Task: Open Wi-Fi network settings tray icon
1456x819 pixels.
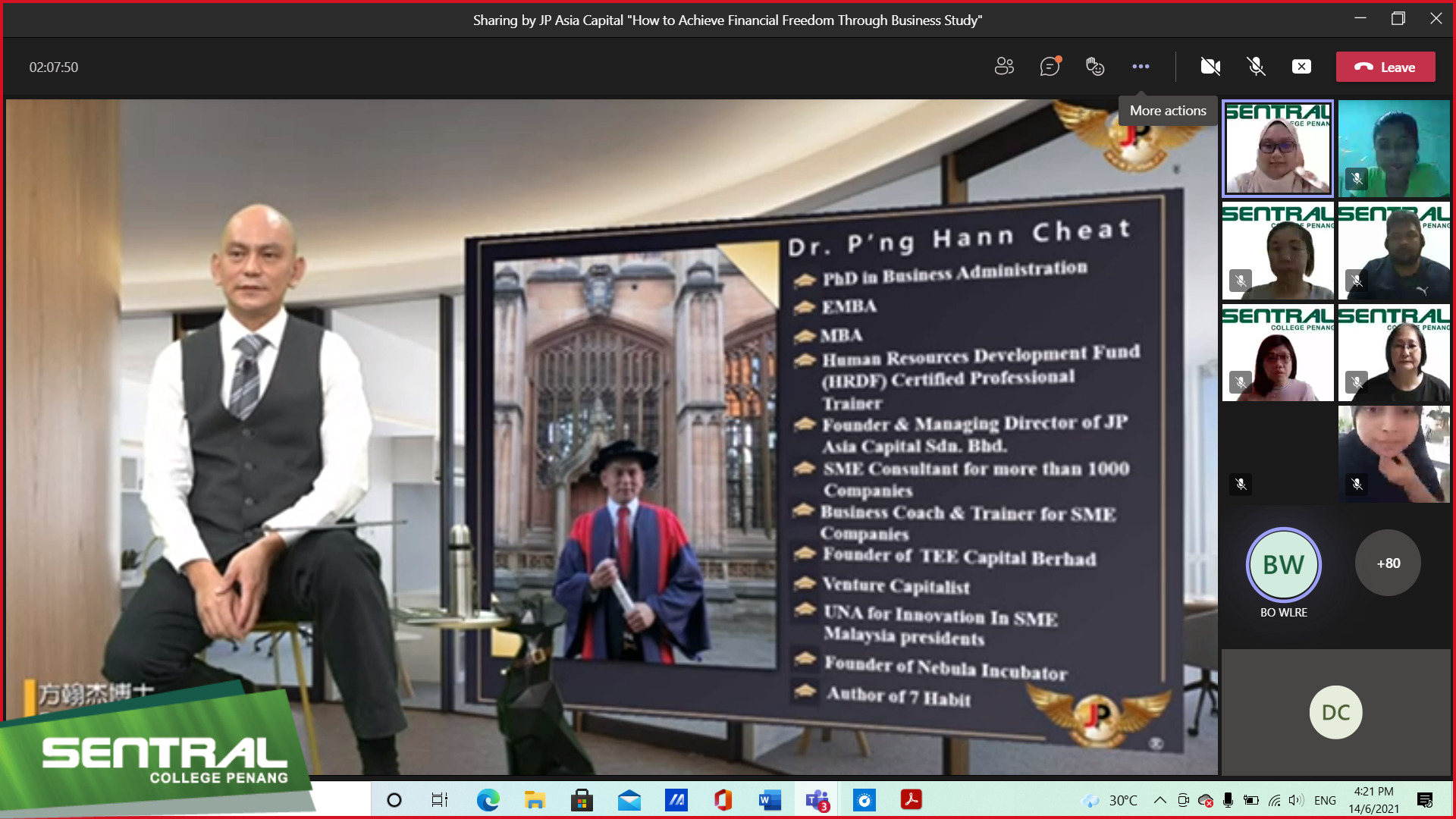Action: pyautogui.click(x=1275, y=800)
